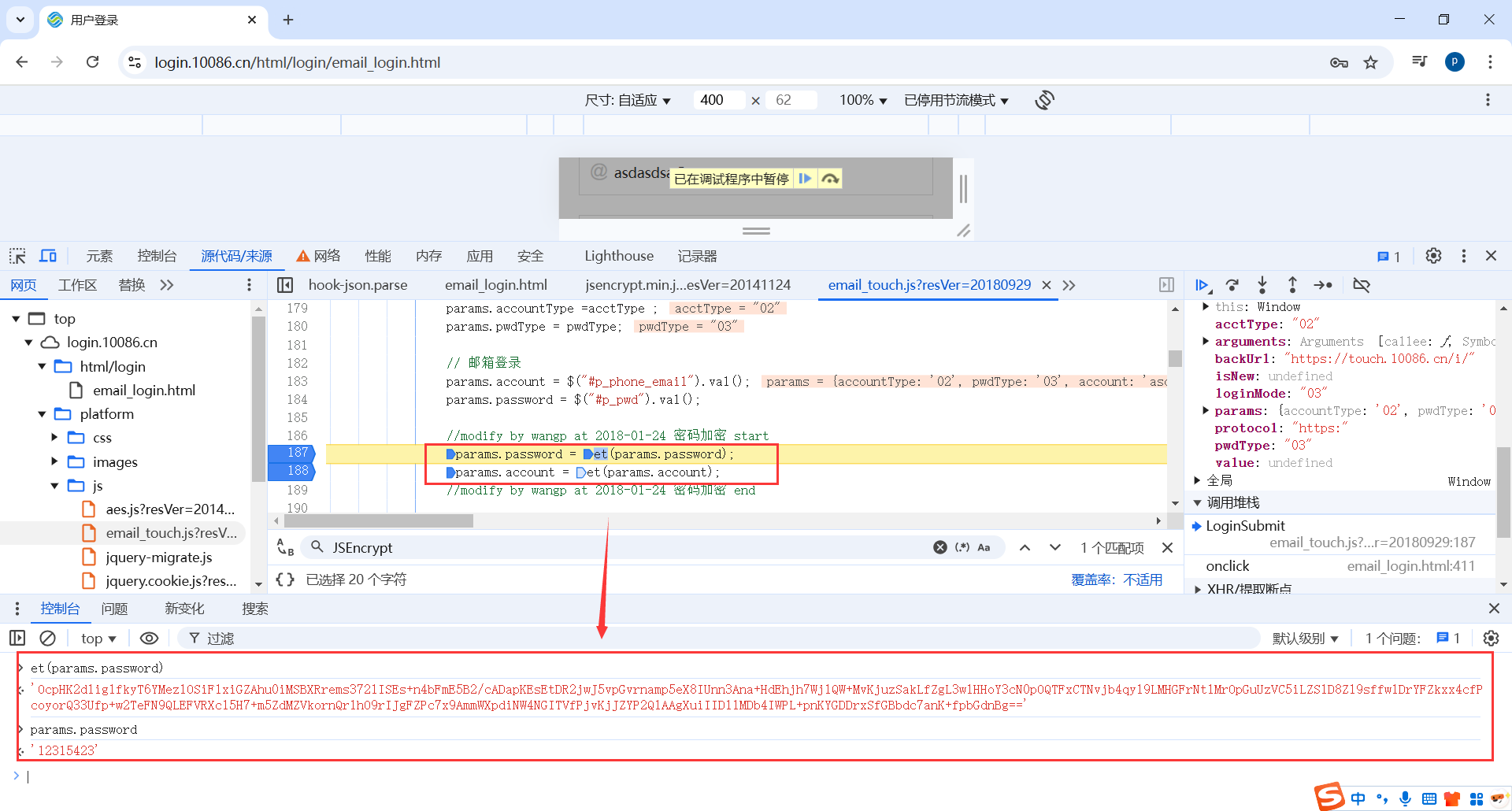Show more source file tabs
Viewport: 1512px width, 811px height.
[x=1069, y=285]
